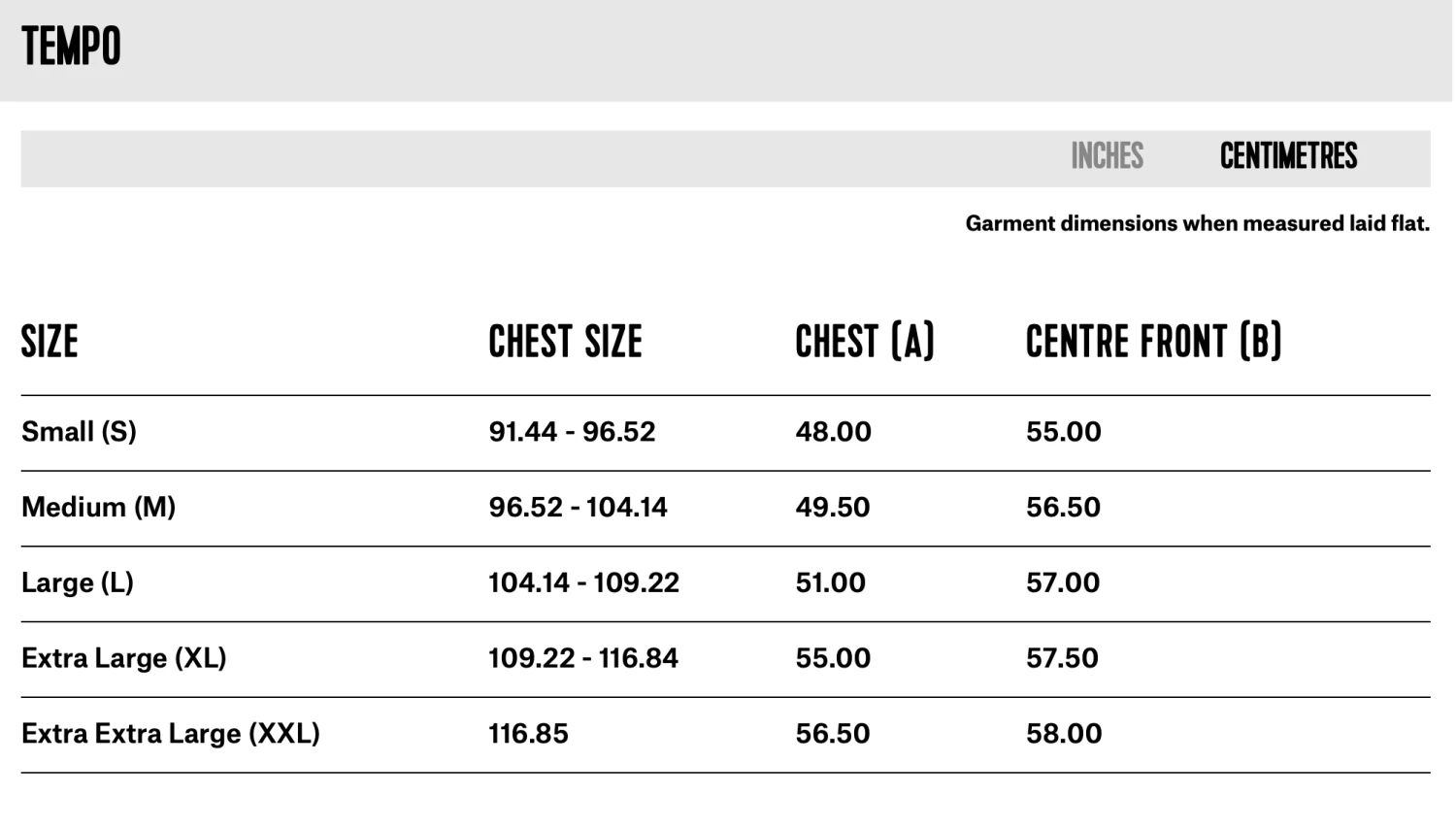Select the Small (S) size row label
This screenshot has width=1456, height=830.
tap(79, 432)
